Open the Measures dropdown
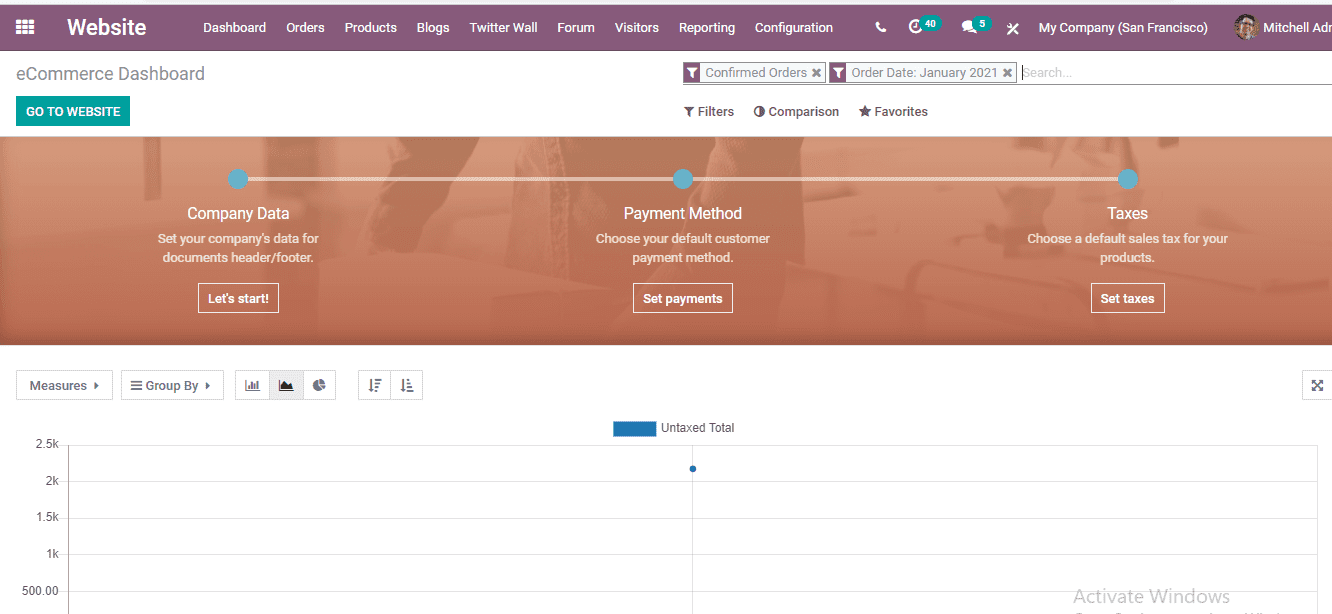Viewport: 1332px width, 614px height. [x=64, y=385]
